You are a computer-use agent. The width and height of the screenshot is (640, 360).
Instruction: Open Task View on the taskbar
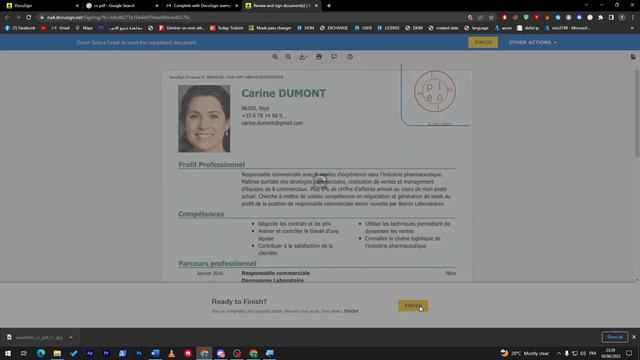pyautogui.click(x=24, y=353)
